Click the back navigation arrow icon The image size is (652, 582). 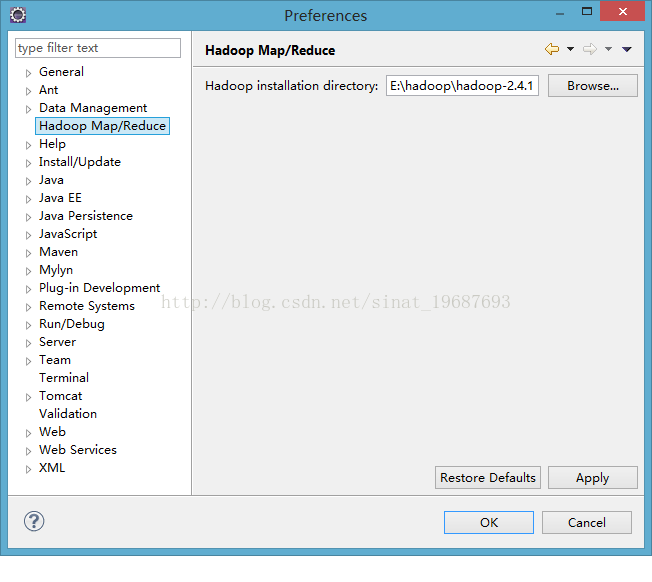pos(552,49)
